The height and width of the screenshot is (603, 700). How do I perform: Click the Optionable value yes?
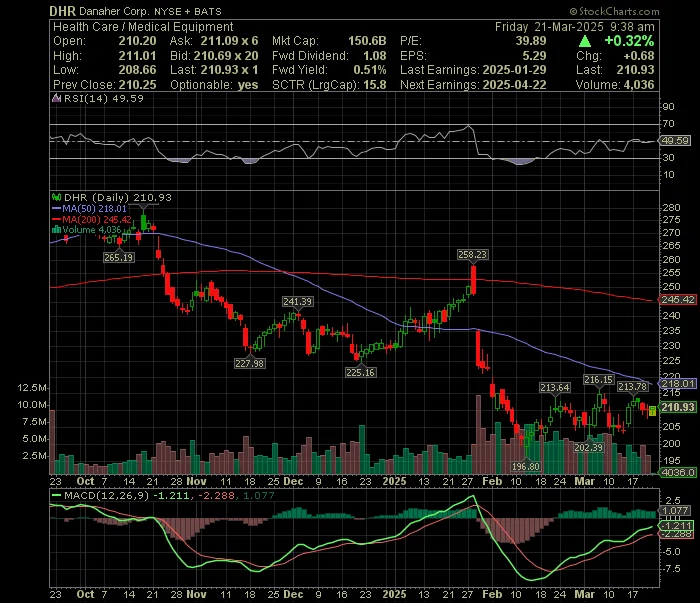pyautogui.click(x=248, y=85)
